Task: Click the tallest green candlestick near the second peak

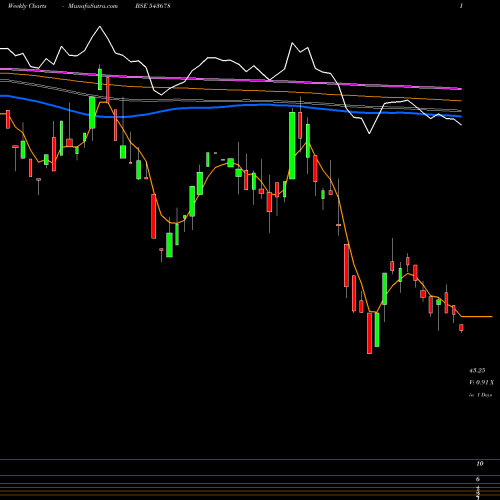Action: tap(292, 145)
